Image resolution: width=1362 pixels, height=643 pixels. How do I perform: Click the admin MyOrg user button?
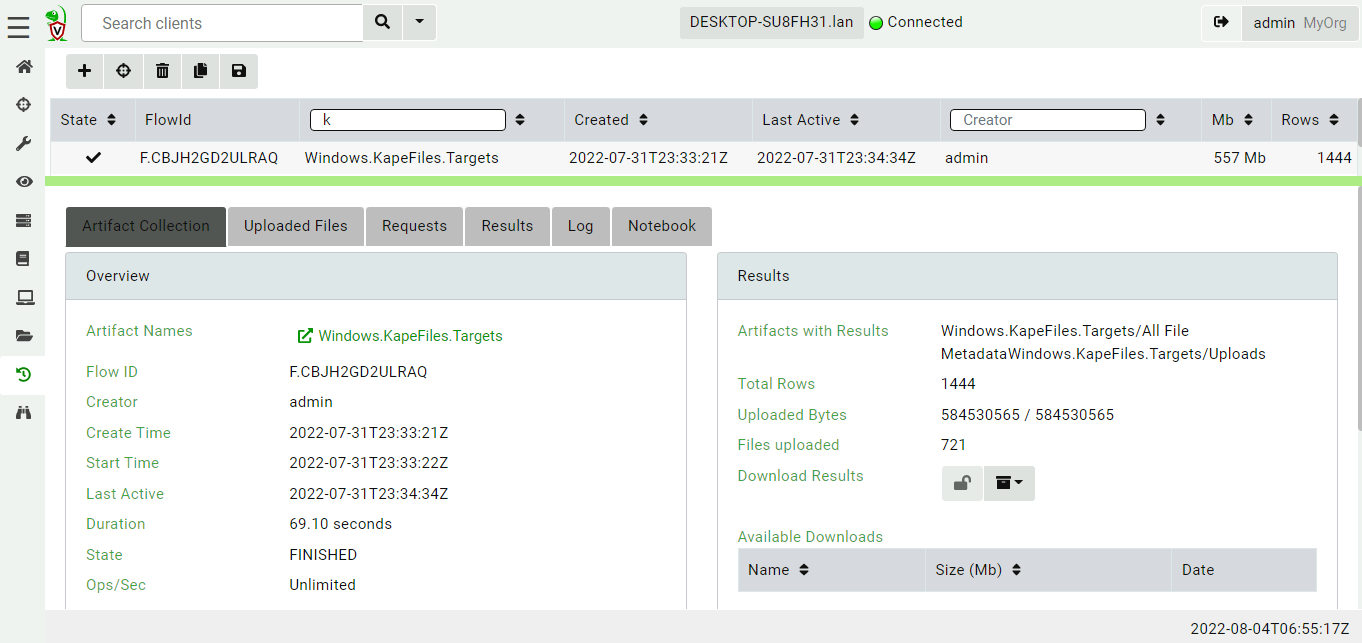click(x=1299, y=22)
